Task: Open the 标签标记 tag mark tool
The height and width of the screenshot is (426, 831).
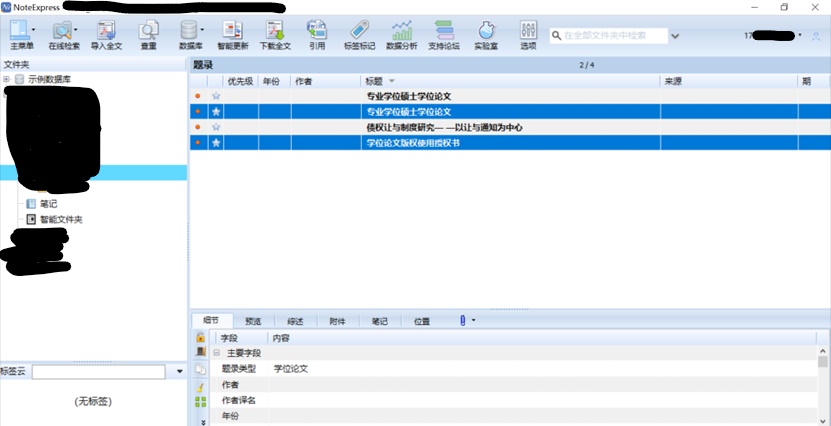Action: coord(360,31)
